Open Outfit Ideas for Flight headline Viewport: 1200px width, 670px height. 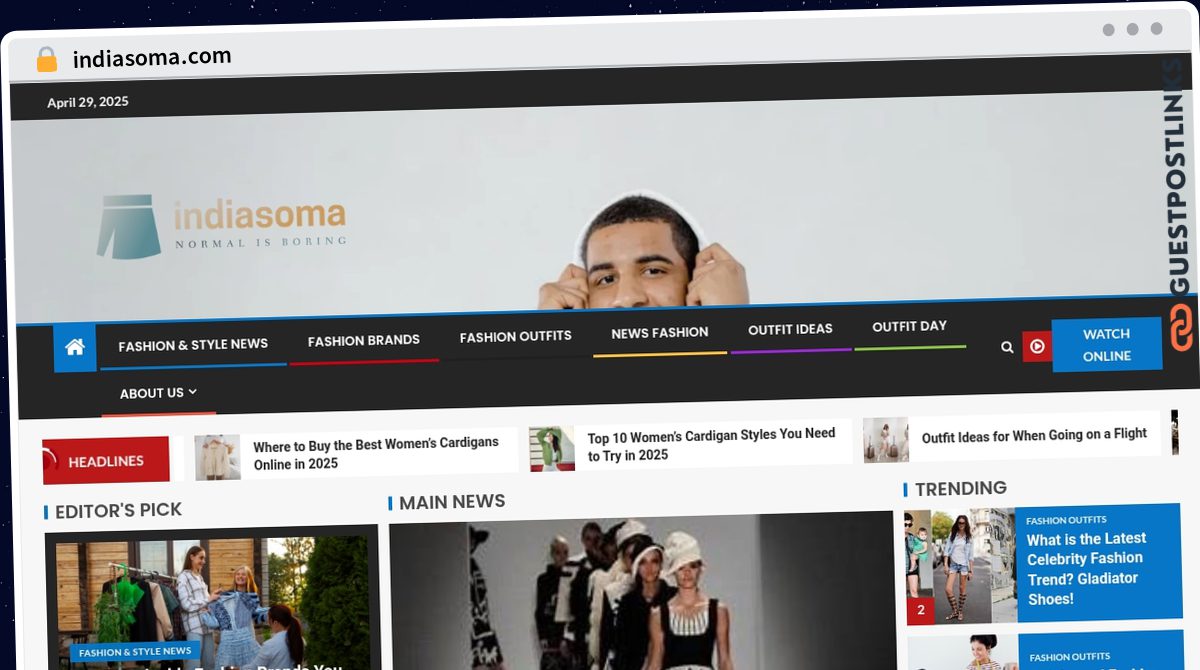coord(1034,435)
